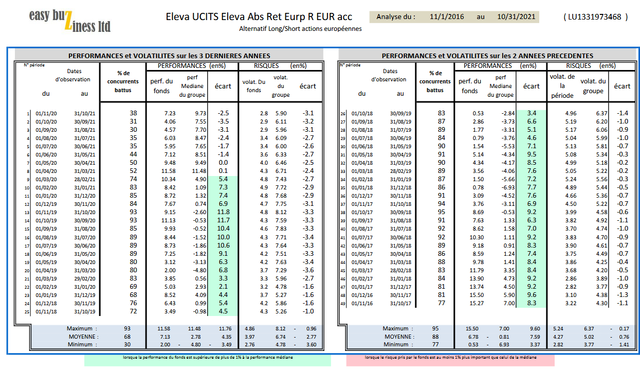Click maximum écart value 11.76
The width and height of the screenshot is (640, 369).
225,329
